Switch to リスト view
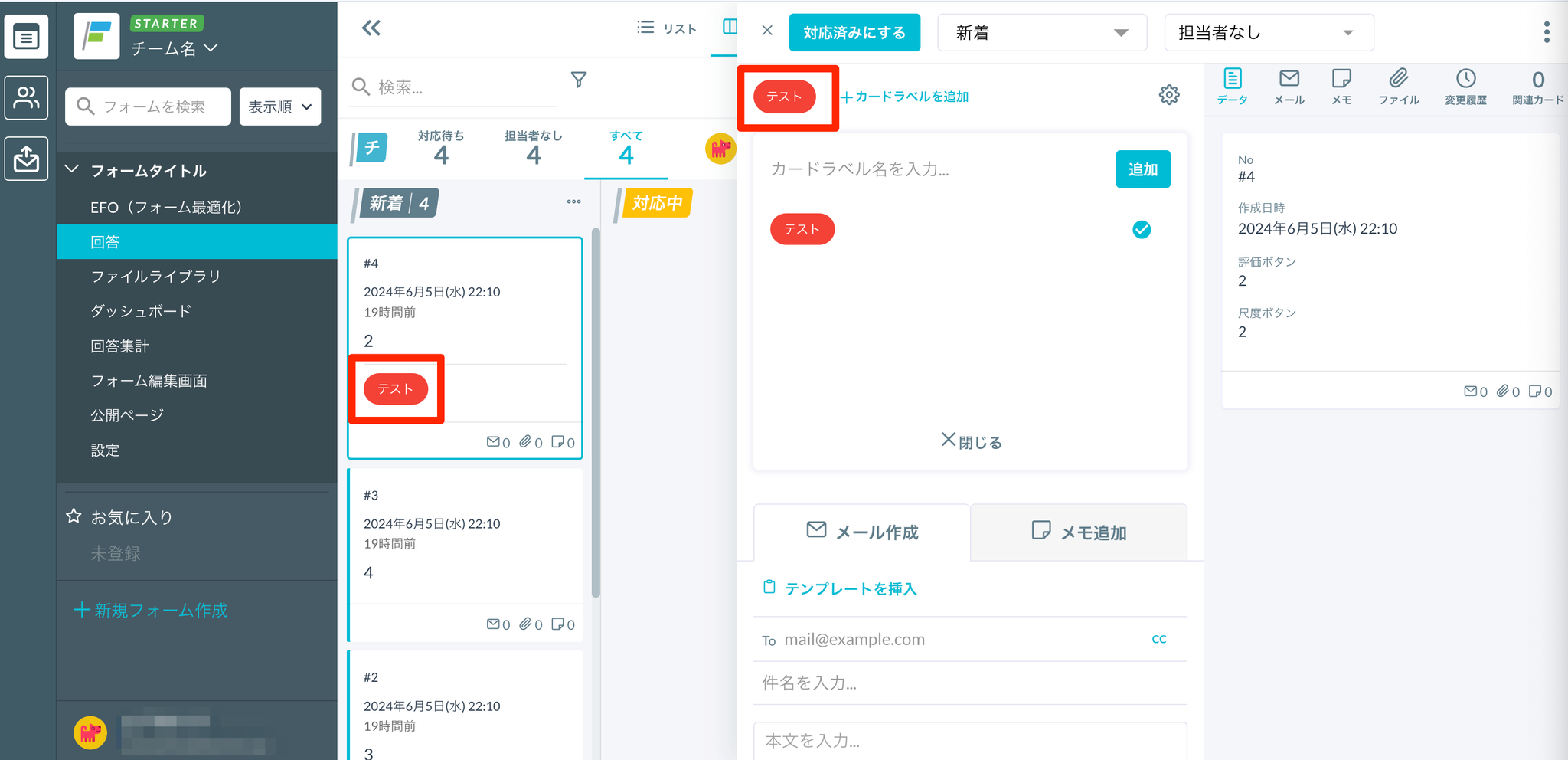 (667, 28)
